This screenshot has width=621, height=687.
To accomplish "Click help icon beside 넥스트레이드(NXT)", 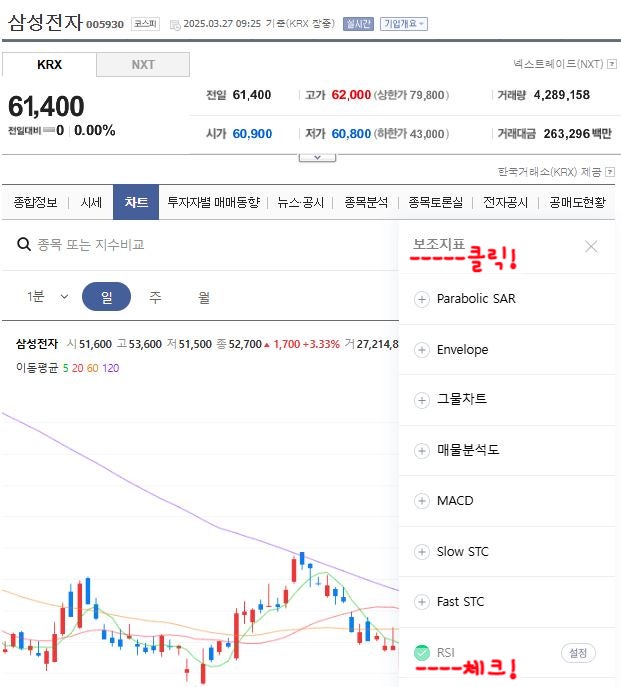I will 611,65.
